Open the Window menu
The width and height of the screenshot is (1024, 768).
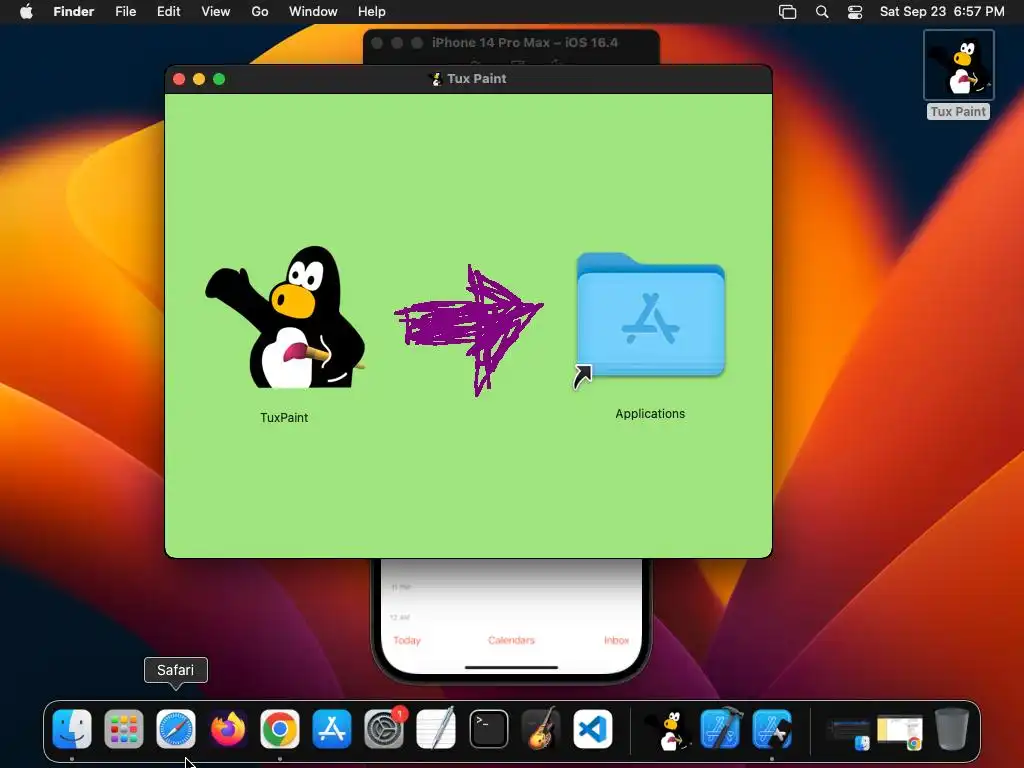click(x=313, y=12)
